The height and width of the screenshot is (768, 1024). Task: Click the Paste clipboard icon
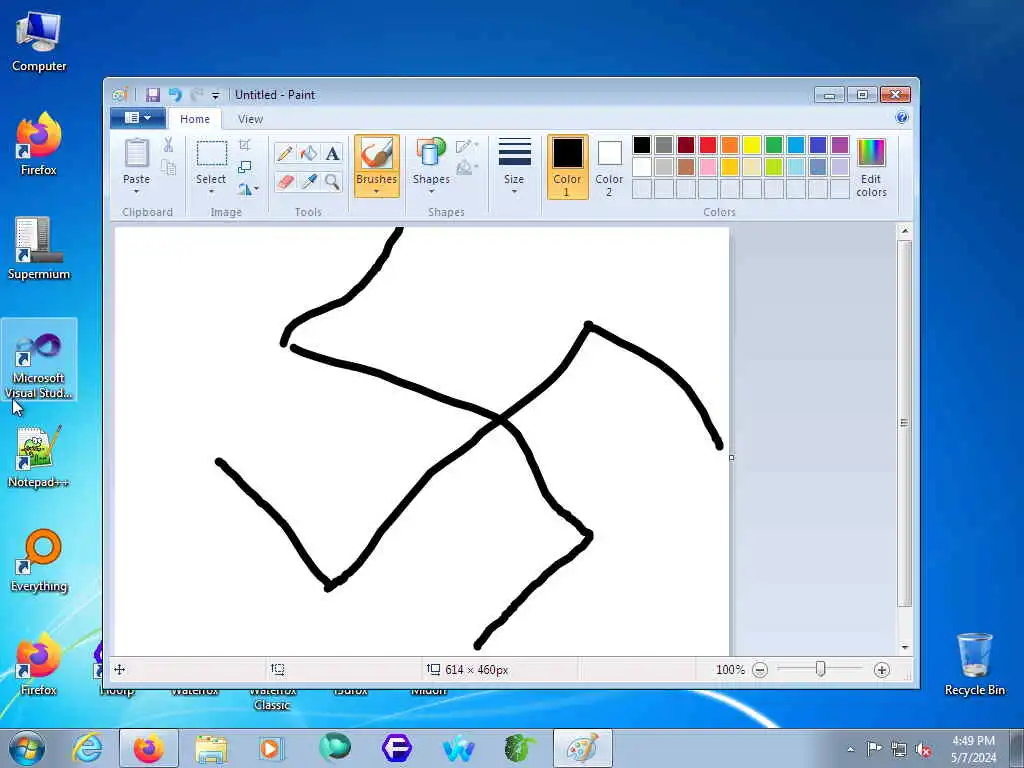coord(136,155)
